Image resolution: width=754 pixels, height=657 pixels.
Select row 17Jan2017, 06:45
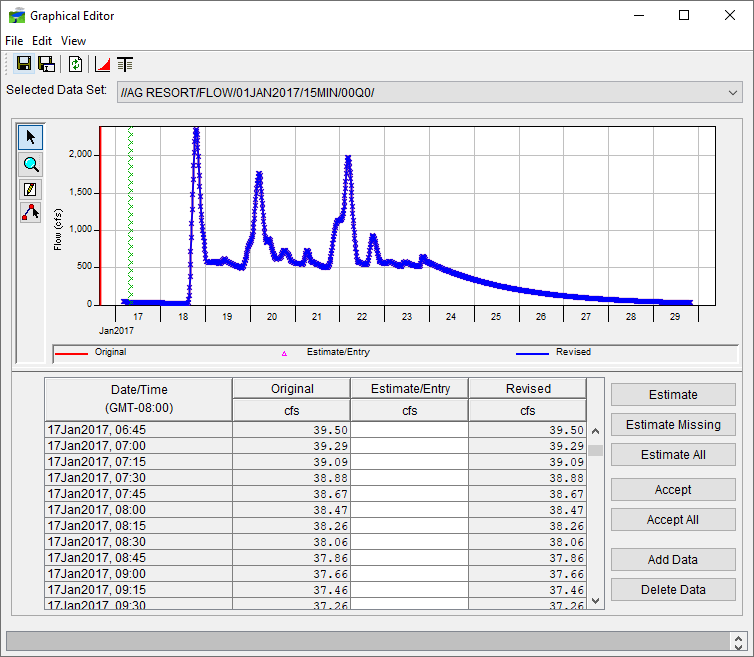(x=315, y=430)
